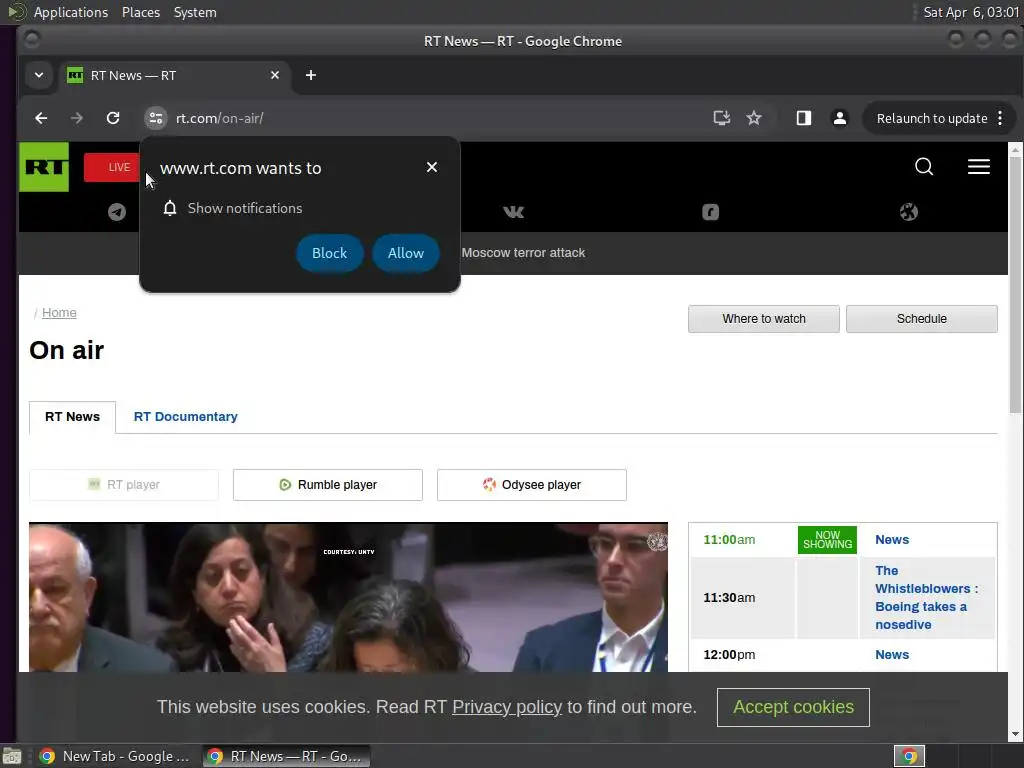Click the address bar URL
The height and width of the screenshot is (768, 1024).
pos(219,118)
